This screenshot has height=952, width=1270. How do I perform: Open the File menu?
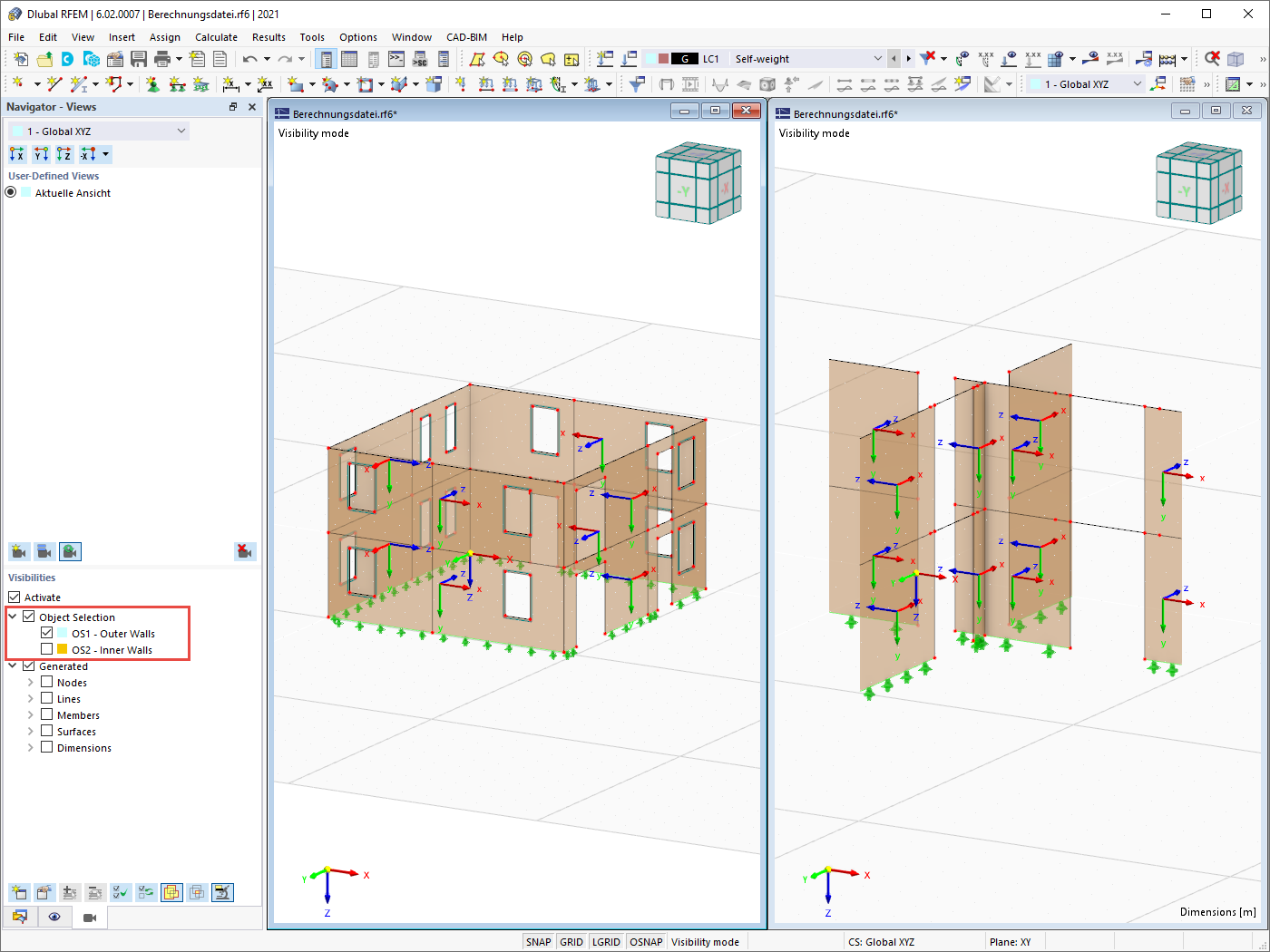tap(16, 37)
